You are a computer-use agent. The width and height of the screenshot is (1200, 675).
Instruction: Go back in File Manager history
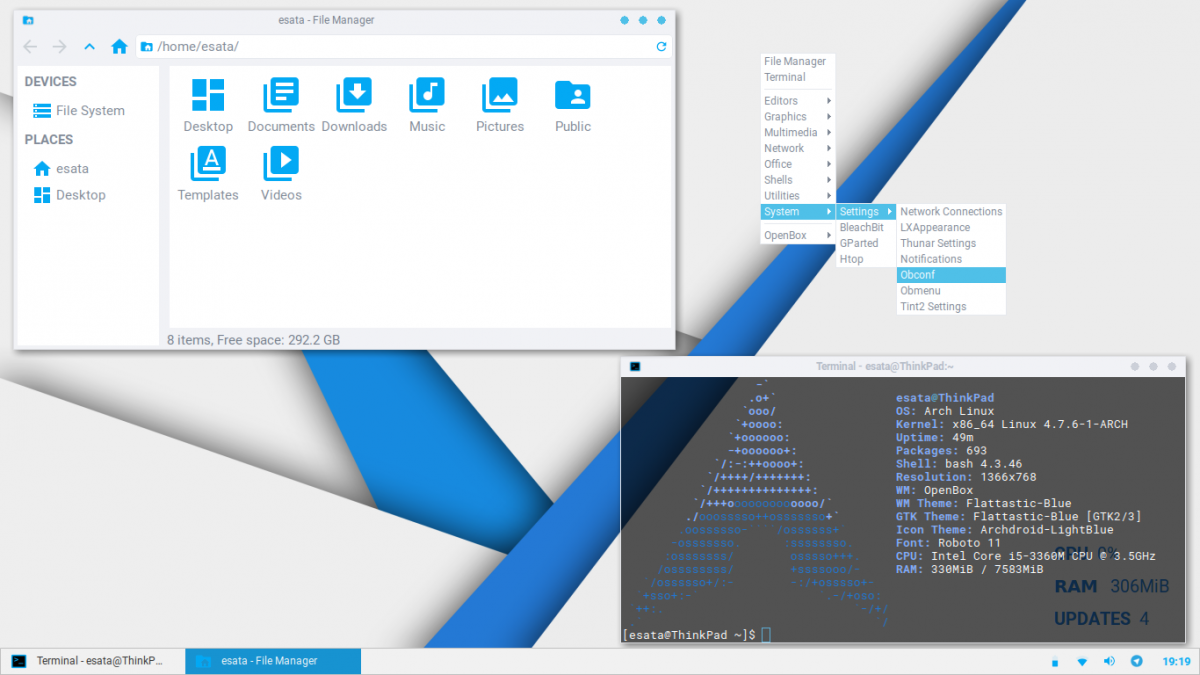30,47
